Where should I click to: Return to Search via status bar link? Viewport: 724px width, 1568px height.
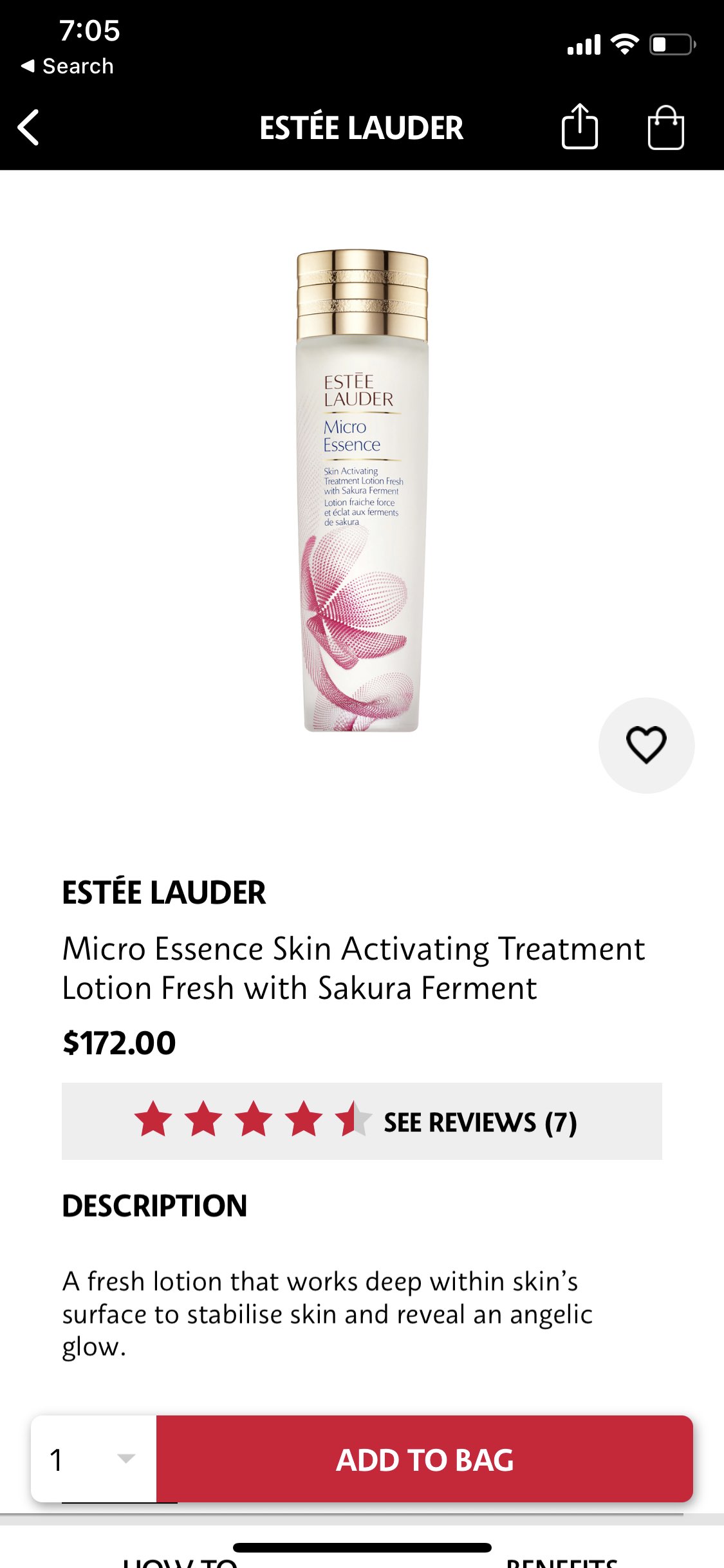[68, 66]
